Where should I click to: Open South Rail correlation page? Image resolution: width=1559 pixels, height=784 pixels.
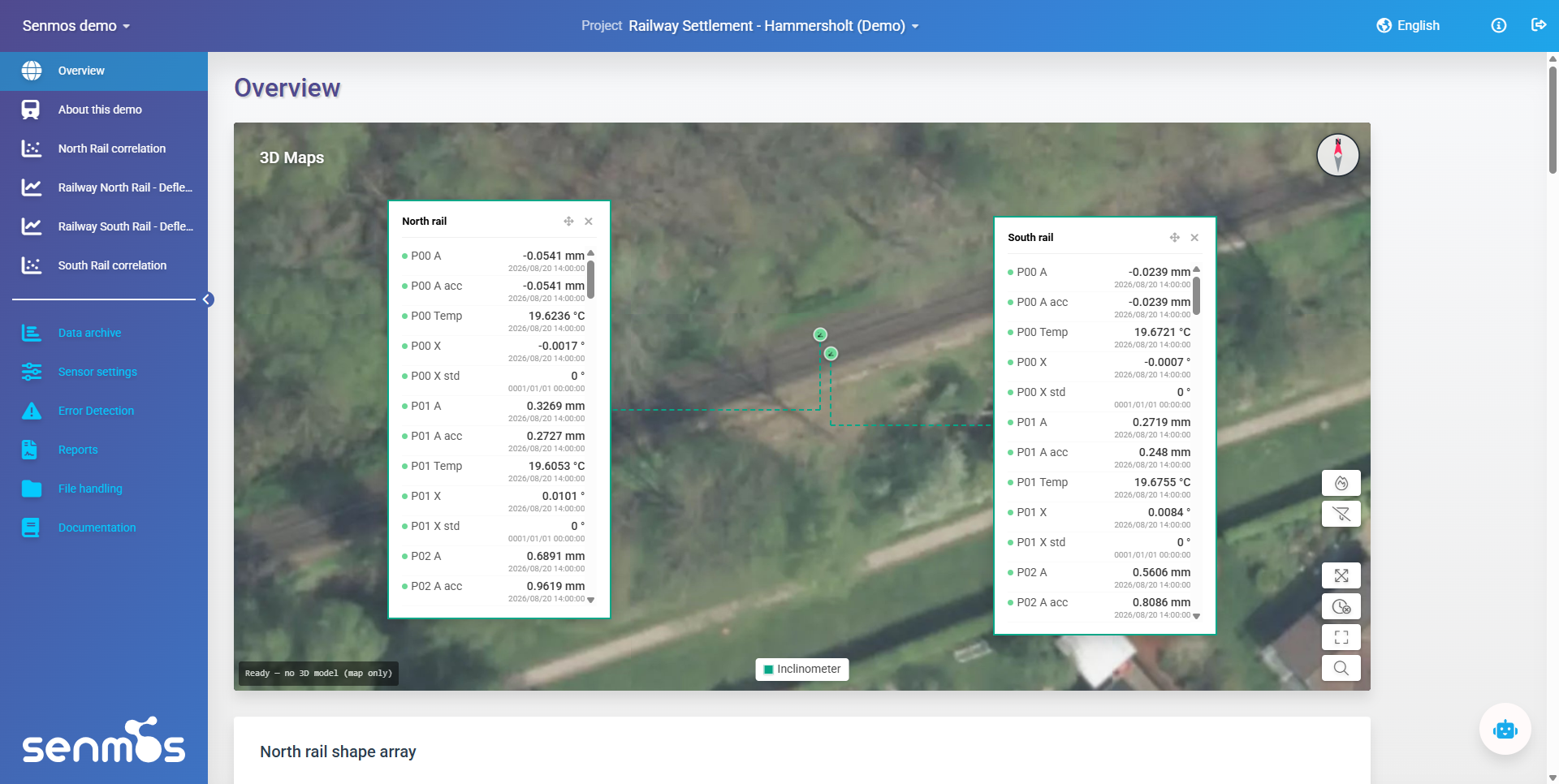[104, 265]
